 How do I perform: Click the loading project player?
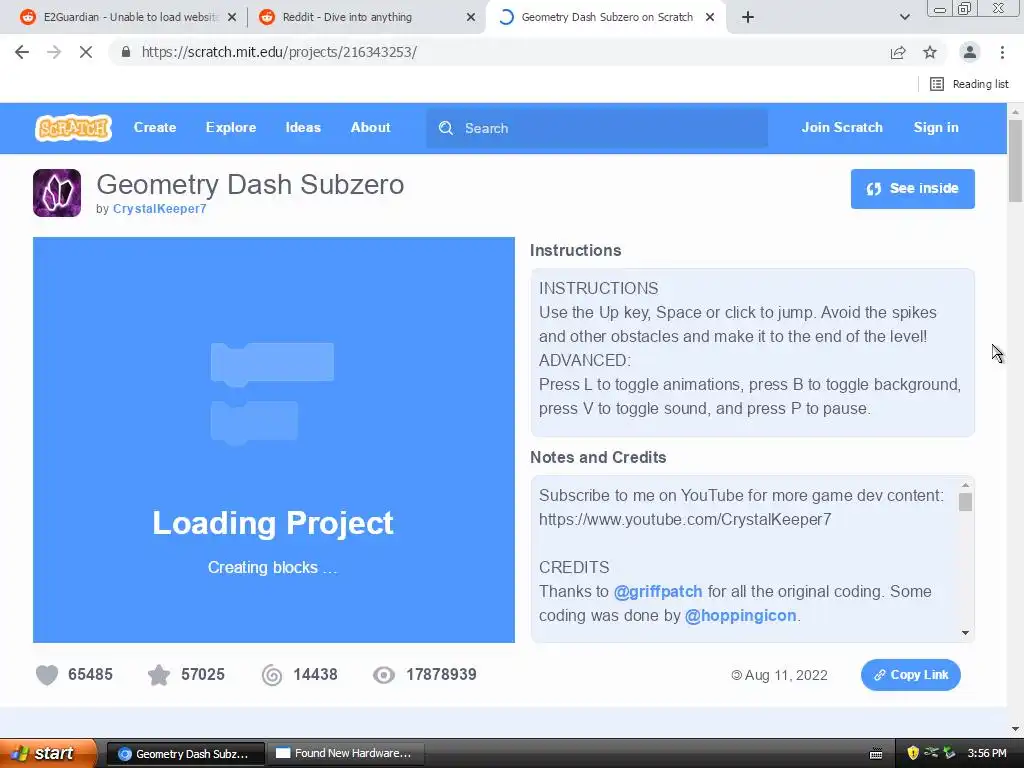[274, 440]
